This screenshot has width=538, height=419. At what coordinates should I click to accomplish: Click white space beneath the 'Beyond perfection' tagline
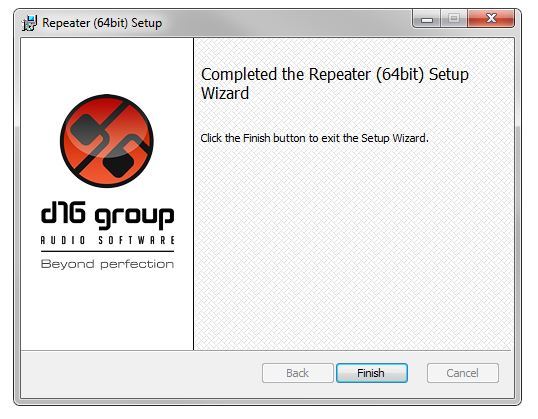click(107, 309)
